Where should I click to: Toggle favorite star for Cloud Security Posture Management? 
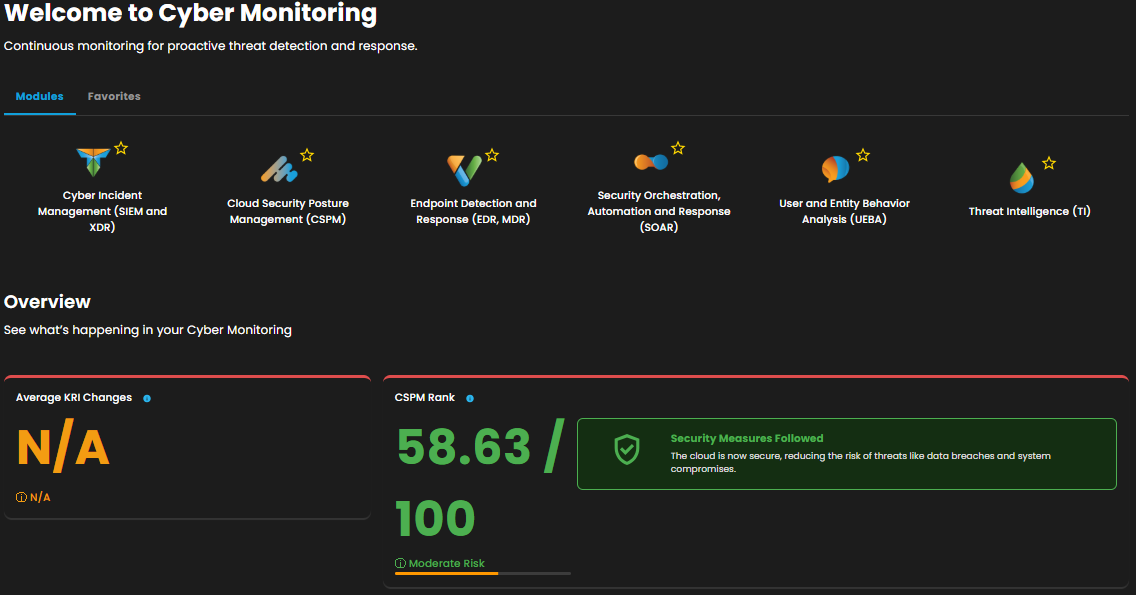tap(307, 155)
